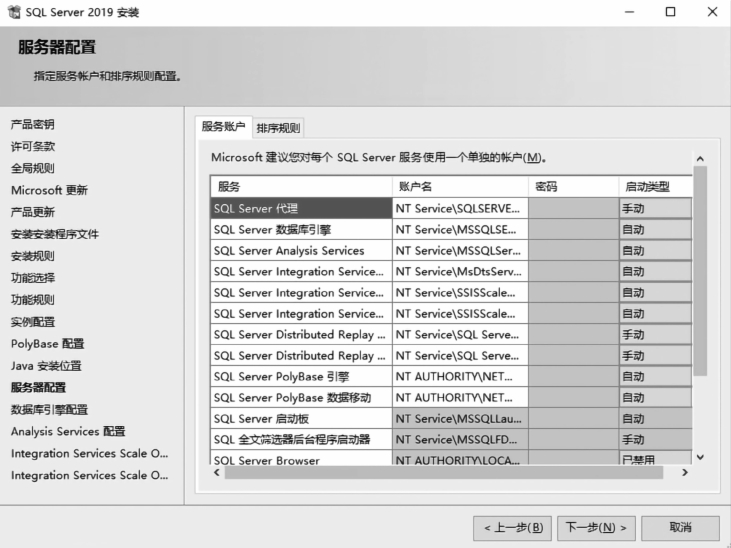Click account name NT Service\MSSQLFD...
This screenshot has width=731, height=548.
[460, 439]
